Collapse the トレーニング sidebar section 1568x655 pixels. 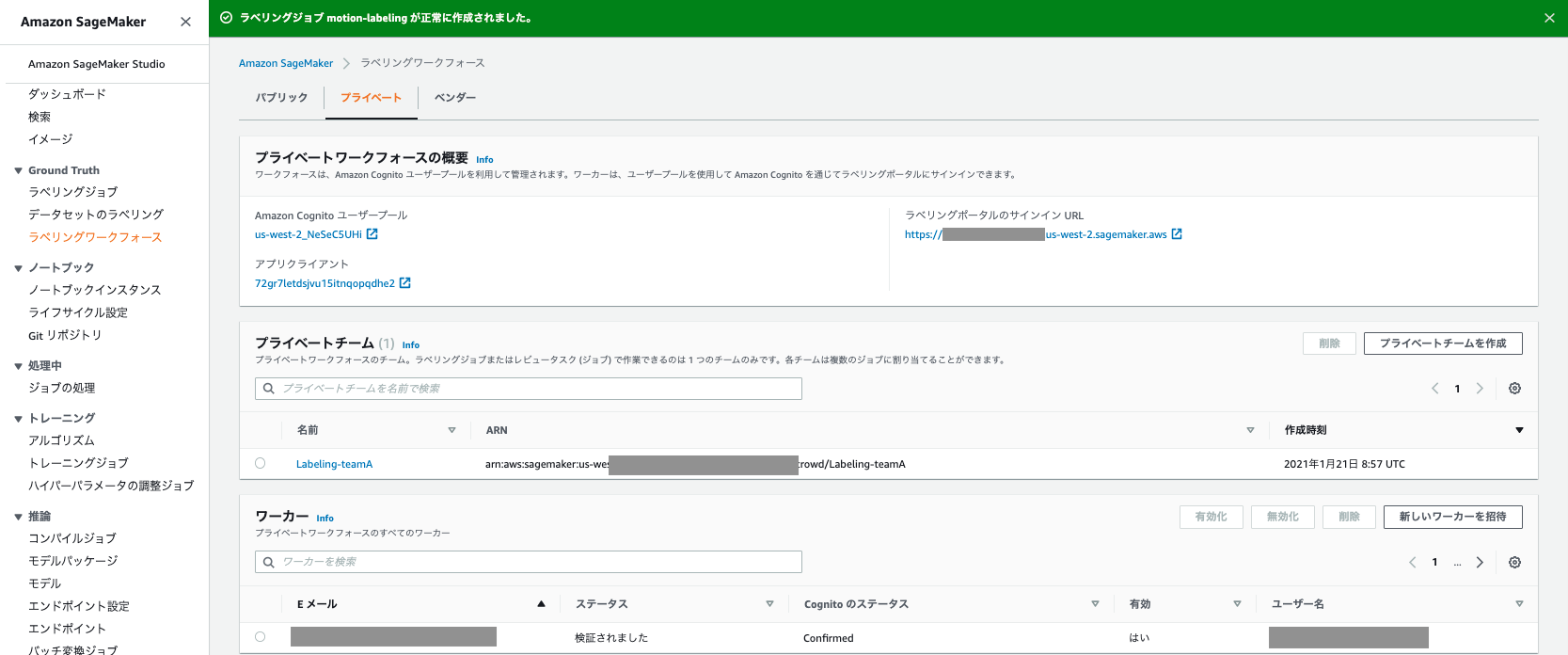[x=18, y=419]
